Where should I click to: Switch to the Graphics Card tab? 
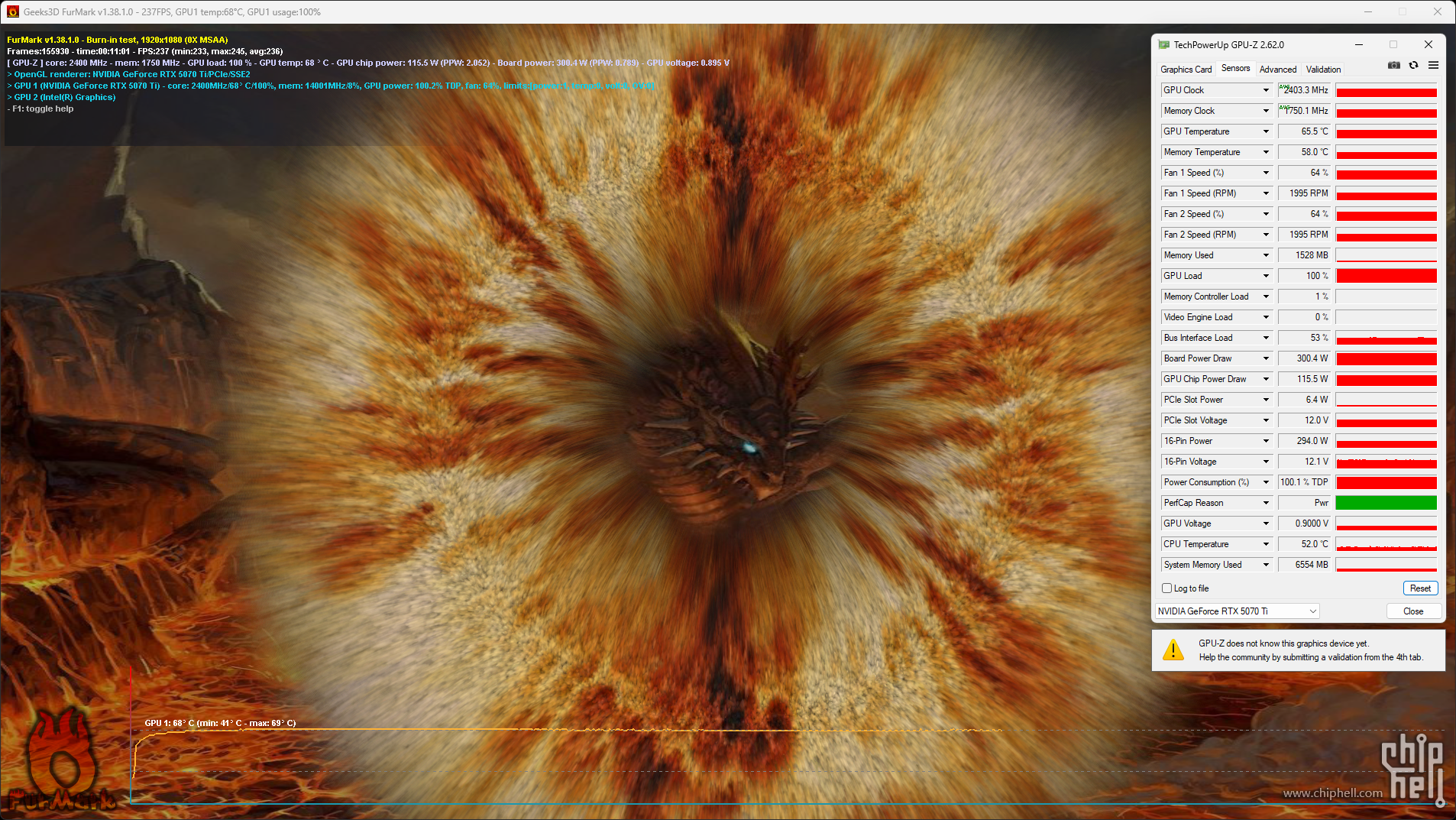pyautogui.click(x=1186, y=70)
